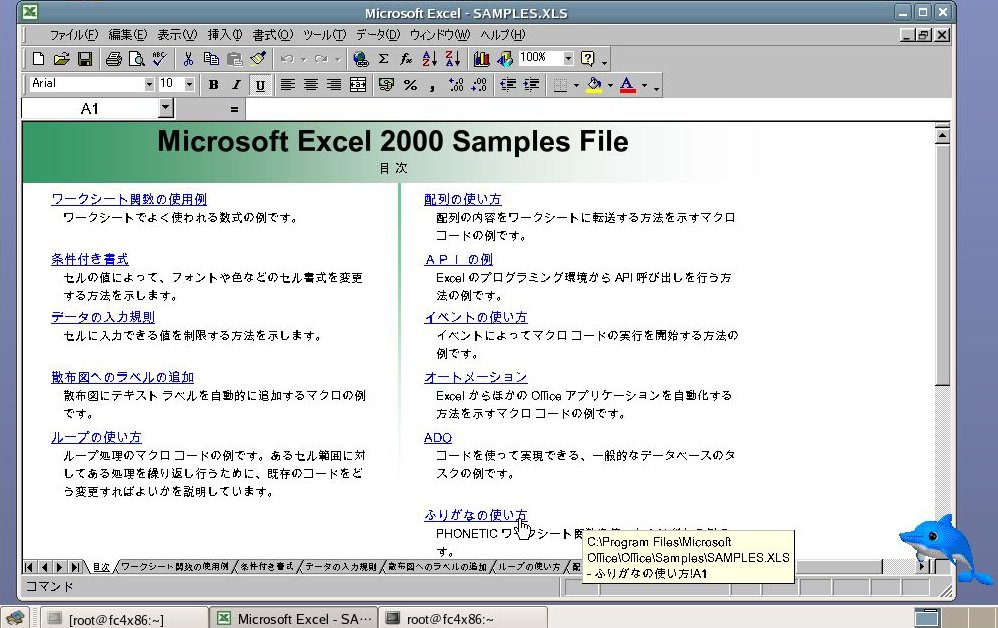Screen dimensions: 998x628
Task: Open Excel Help with the question mark icon
Action: pos(587,59)
